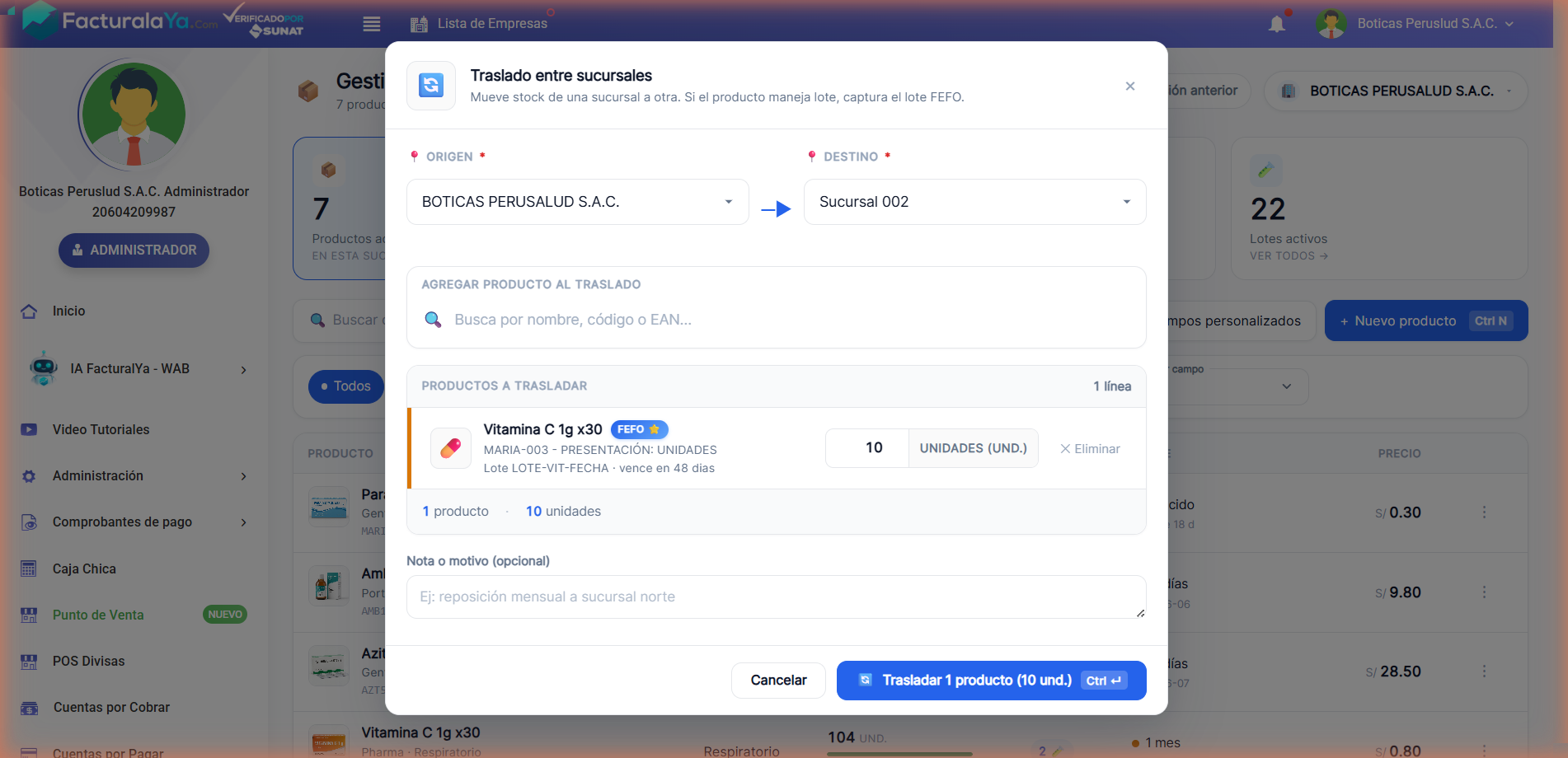This screenshot has height=758, width=1568.
Task: Open Video Tutoriales menu item
Action: click(x=101, y=429)
